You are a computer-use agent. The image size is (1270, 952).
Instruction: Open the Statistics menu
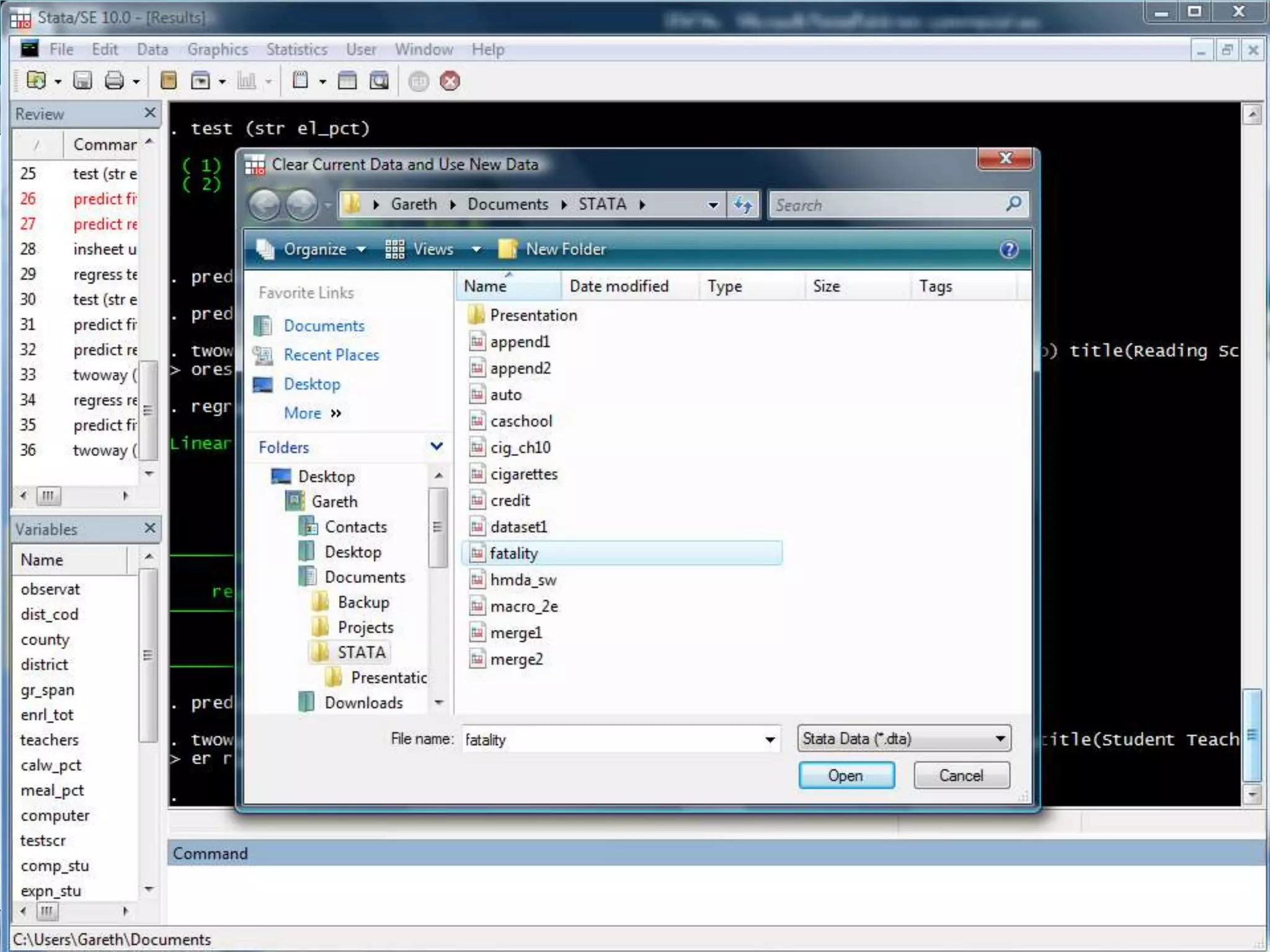tap(296, 50)
